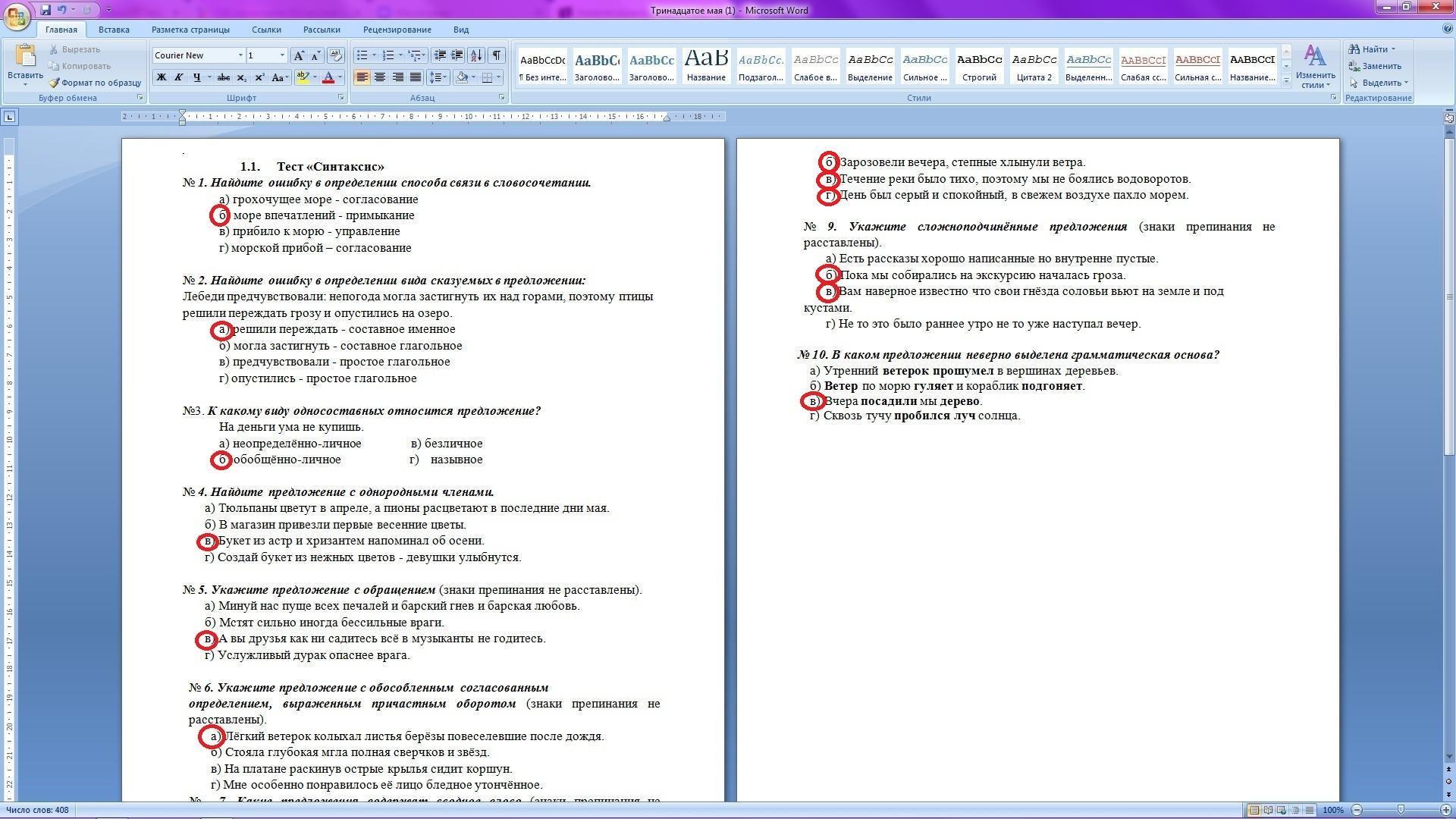
Task: Increase font size with Grow Font
Action: [299, 55]
